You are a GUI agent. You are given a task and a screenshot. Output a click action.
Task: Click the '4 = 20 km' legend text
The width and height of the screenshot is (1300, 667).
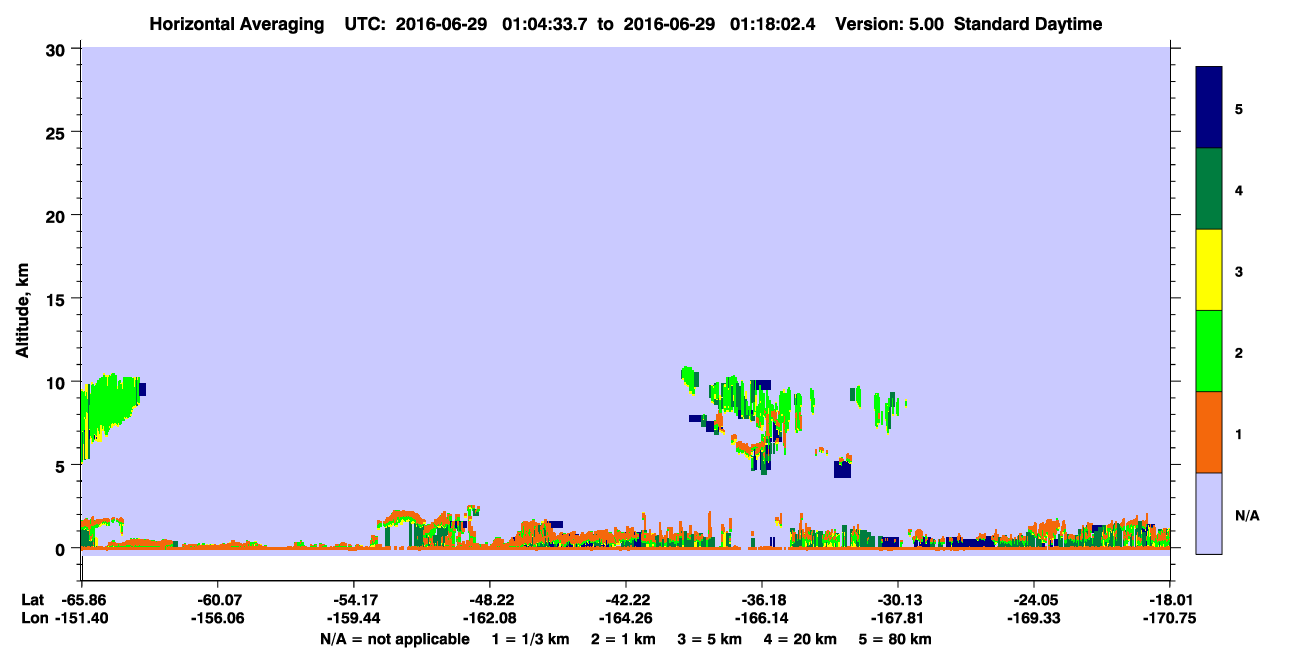coord(802,639)
